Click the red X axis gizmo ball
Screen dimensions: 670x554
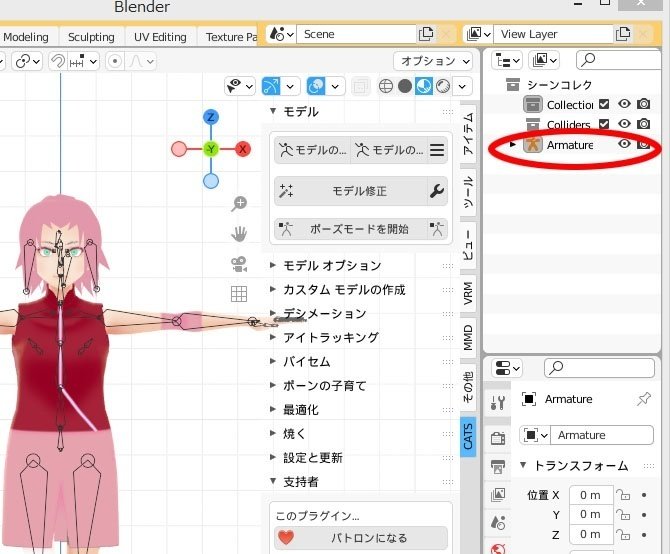click(x=243, y=149)
